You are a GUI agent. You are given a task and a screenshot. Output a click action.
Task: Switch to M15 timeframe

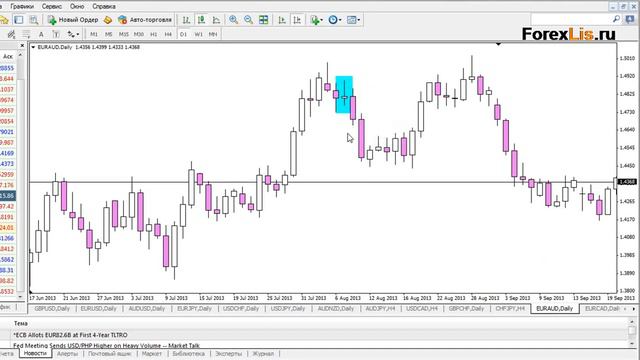point(124,34)
